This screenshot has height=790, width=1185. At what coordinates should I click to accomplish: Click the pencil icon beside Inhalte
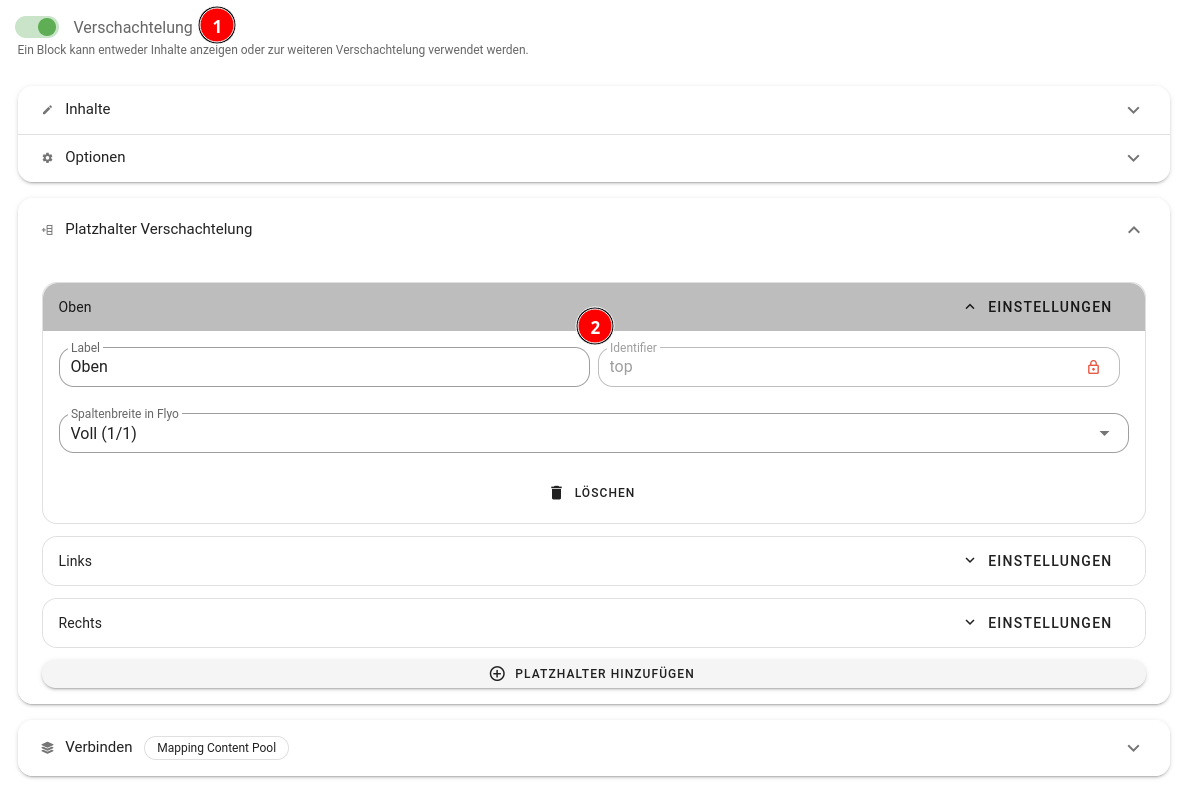(x=47, y=110)
